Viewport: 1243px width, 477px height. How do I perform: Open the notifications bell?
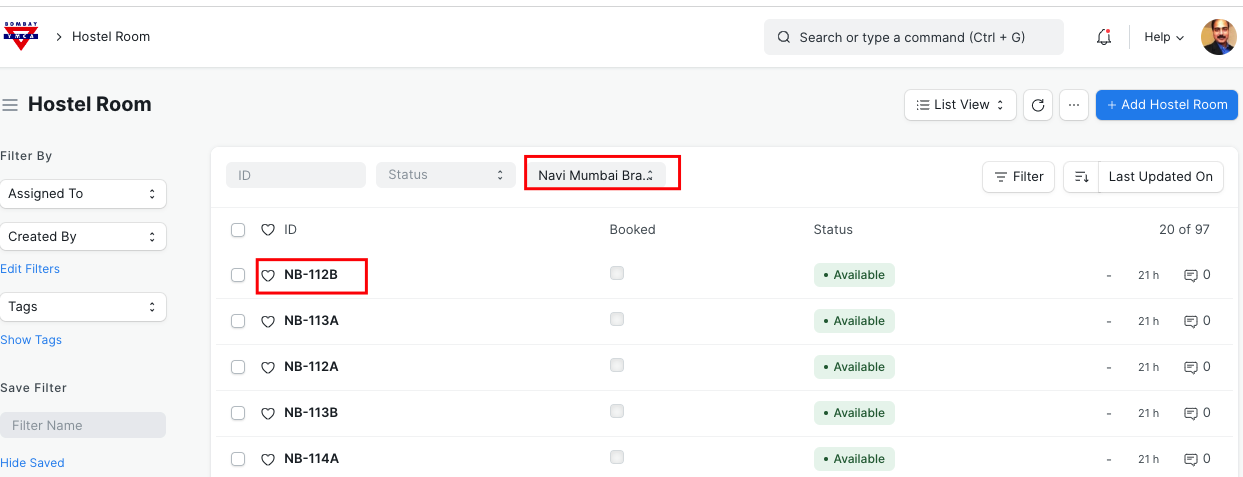1104,37
